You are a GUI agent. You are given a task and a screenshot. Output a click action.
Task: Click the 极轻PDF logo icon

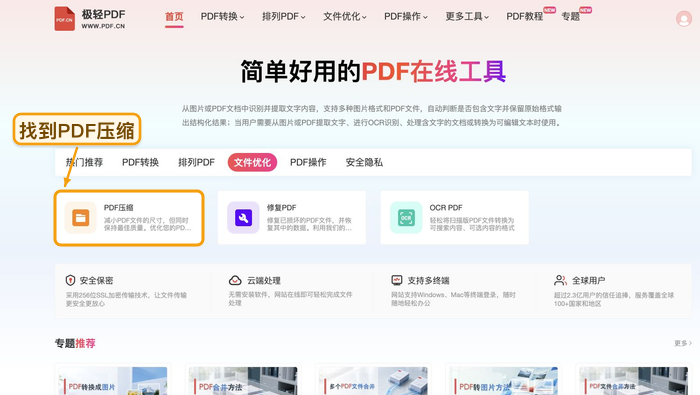65,19
